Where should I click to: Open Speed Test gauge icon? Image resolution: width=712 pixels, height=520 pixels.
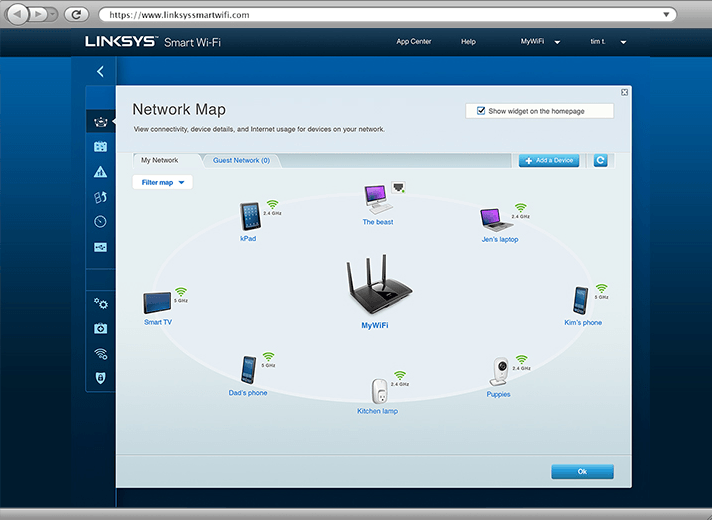click(x=100, y=222)
